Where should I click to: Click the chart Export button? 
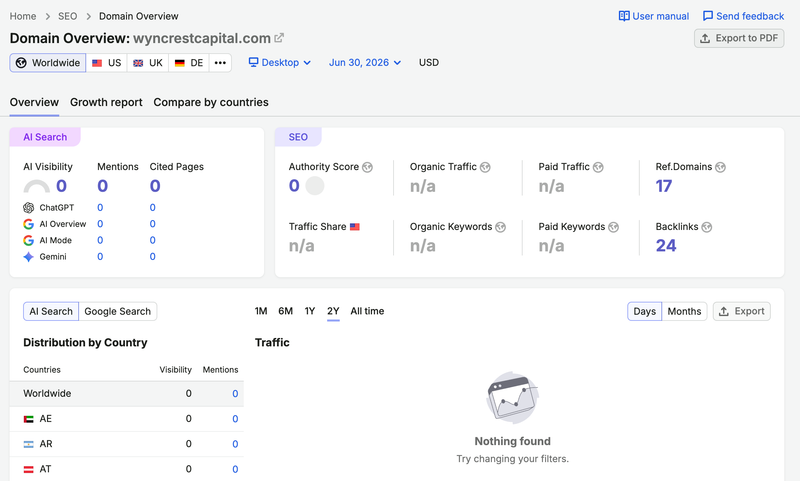741,311
